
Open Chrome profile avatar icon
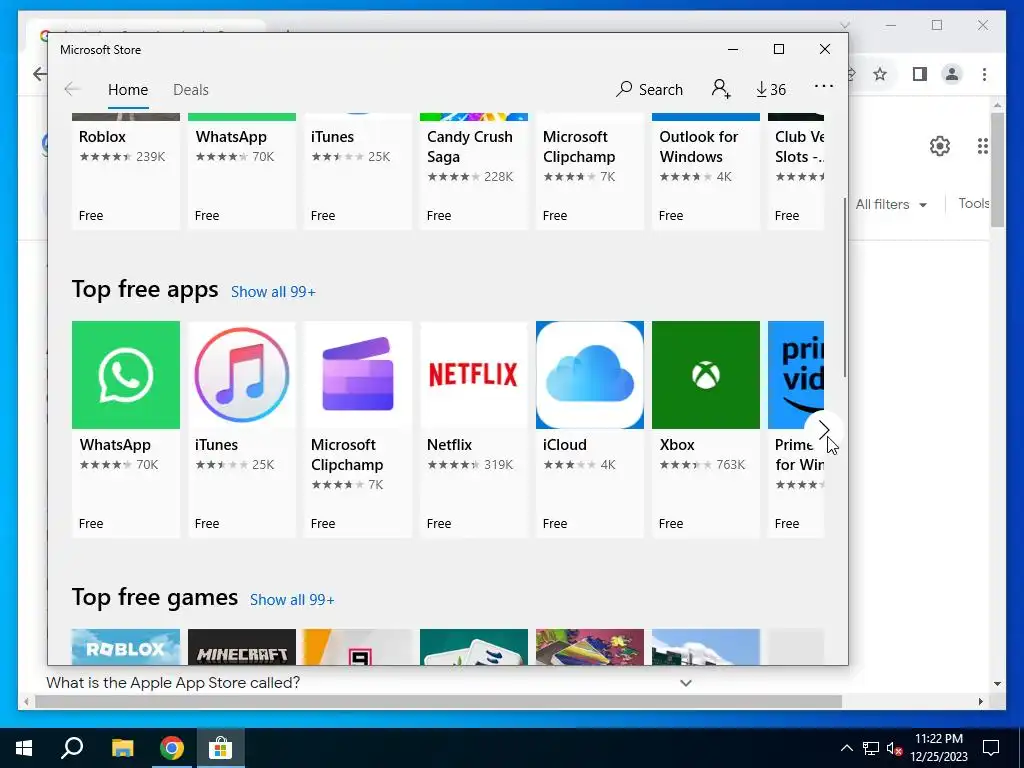click(x=952, y=74)
